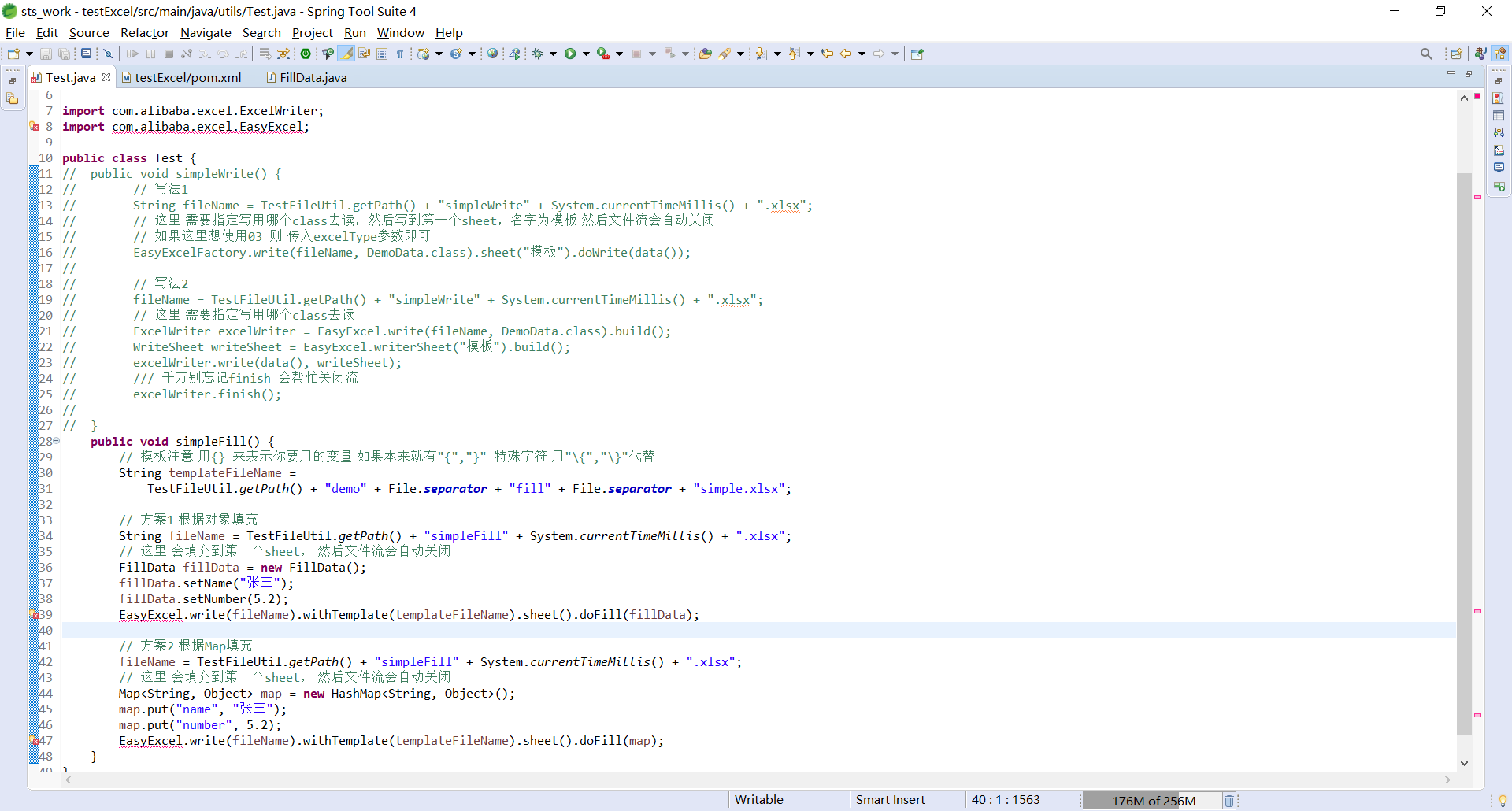Click the Save icon in toolbar
1512x811 pixels.
(x=46, y=54)
